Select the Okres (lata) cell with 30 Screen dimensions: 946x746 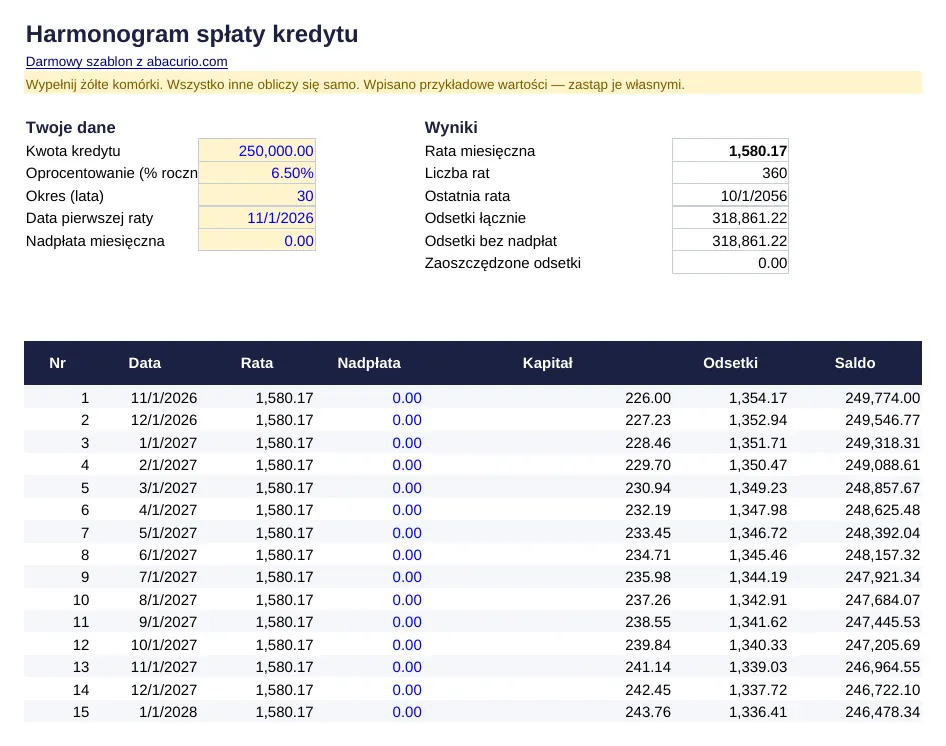[x=257, y=196]
